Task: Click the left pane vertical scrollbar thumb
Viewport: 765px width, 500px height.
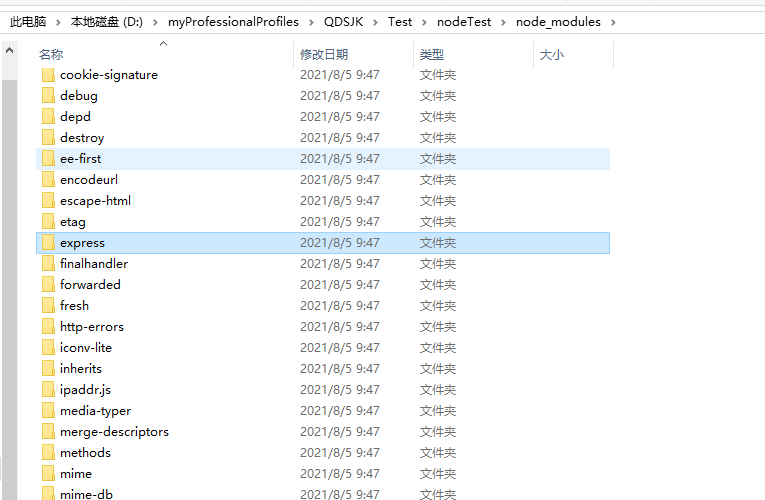Action: tap(9, 289)
